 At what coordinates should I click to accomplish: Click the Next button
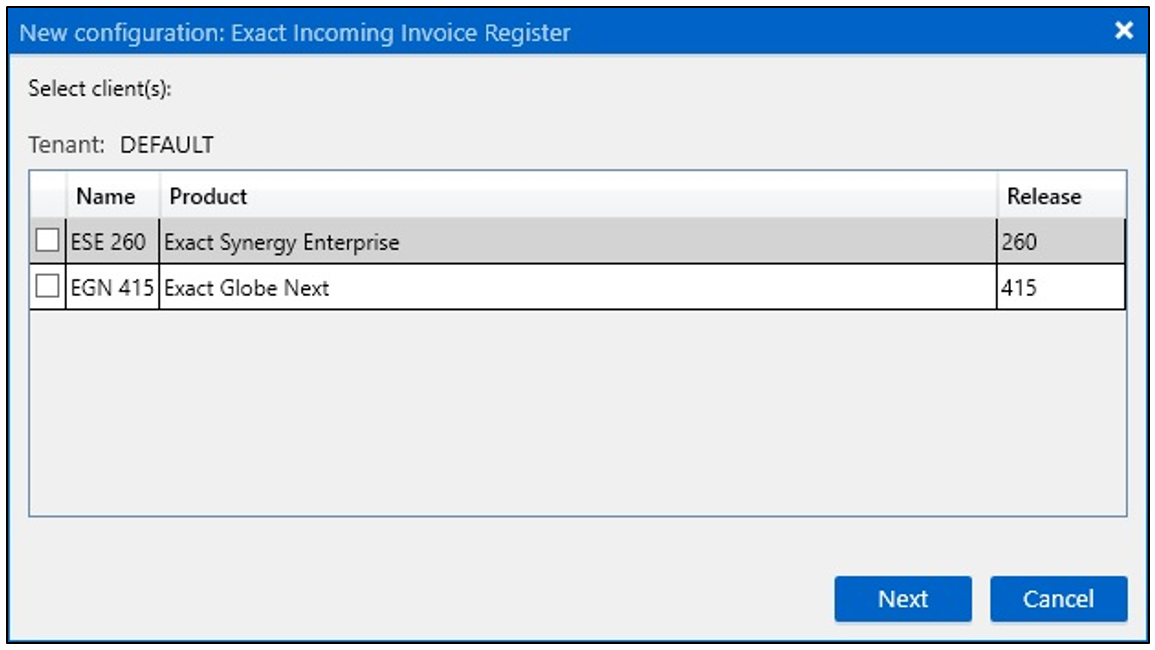click(902, 598)
